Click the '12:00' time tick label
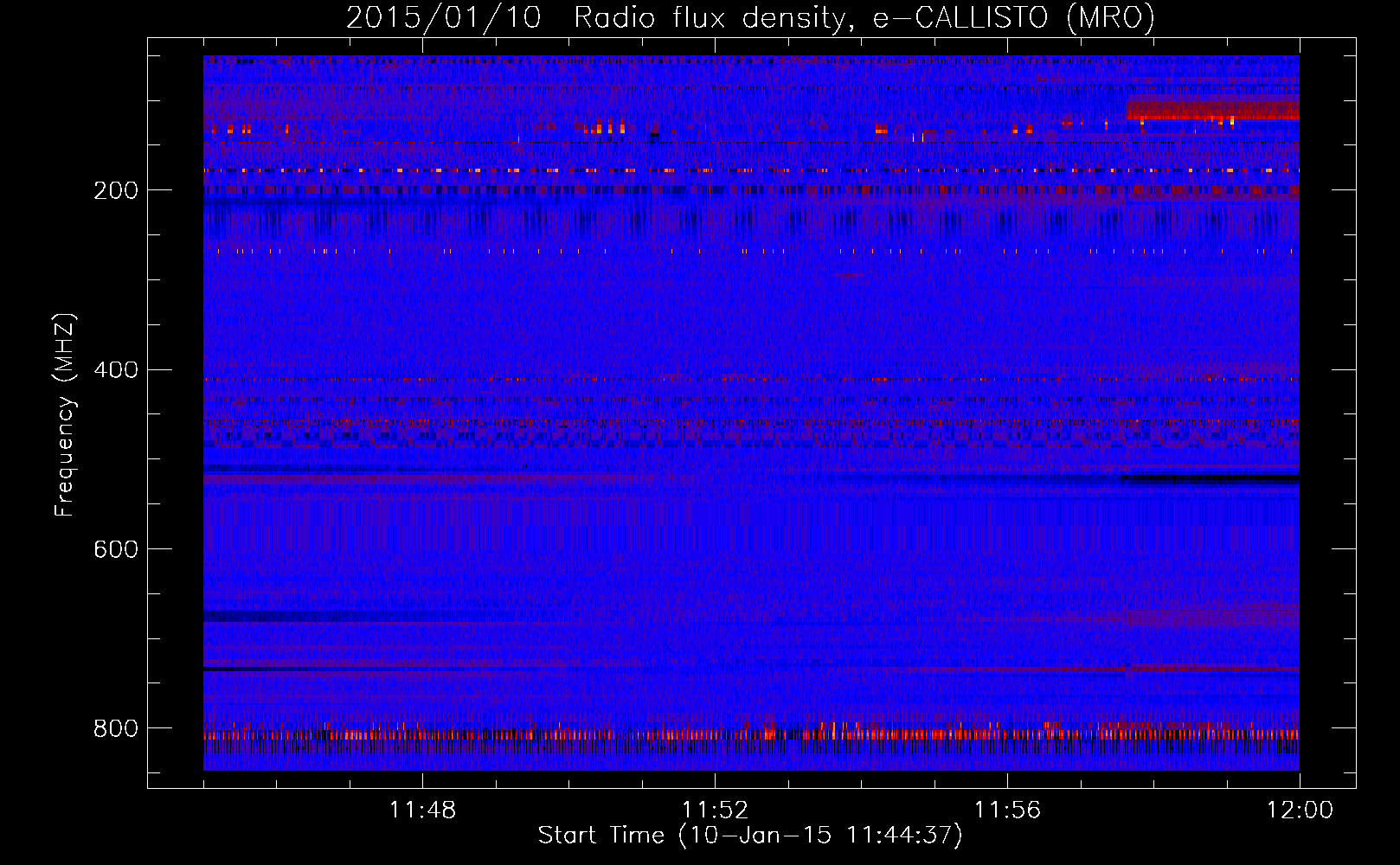The height and width of the screenshot is (865, 1400). [1300, 811]
